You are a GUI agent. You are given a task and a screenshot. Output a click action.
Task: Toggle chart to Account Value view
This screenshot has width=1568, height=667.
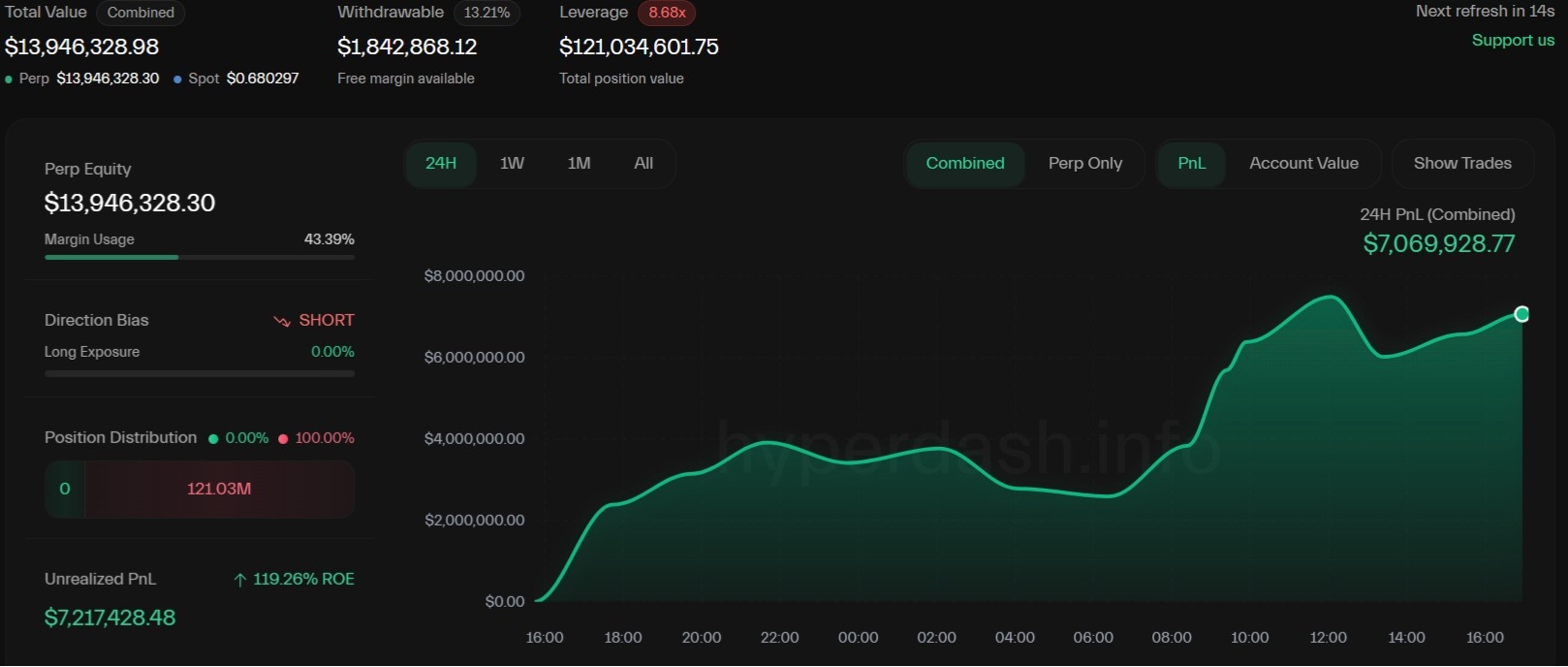[1303, 164]
